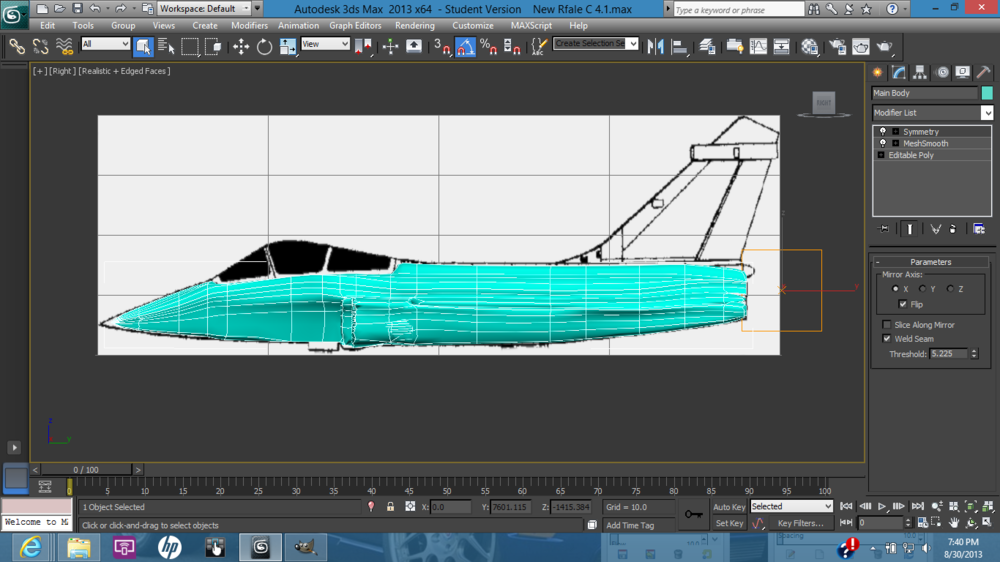Toggle the Angle Snap icon
The height and width of the screenshot is (562, 1000).
tap(466, 46)
